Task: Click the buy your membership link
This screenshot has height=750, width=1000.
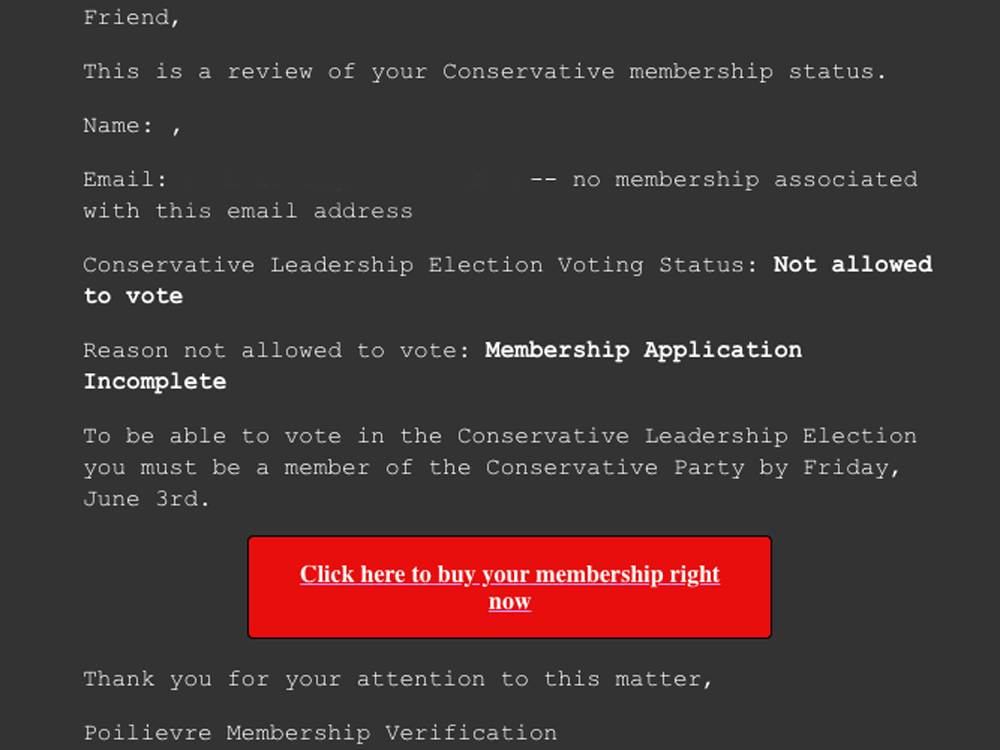Action: 510,587
